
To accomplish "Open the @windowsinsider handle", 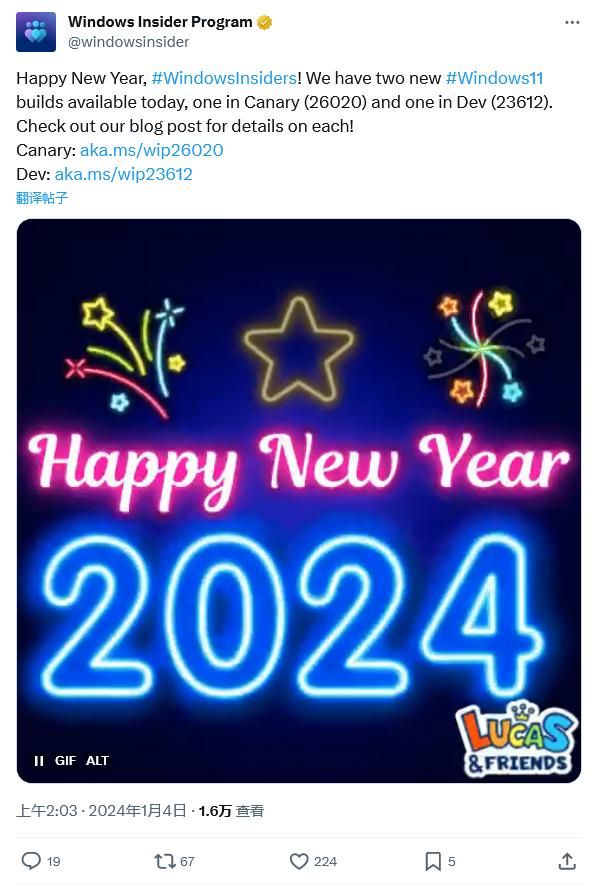I will coord(129,42).
